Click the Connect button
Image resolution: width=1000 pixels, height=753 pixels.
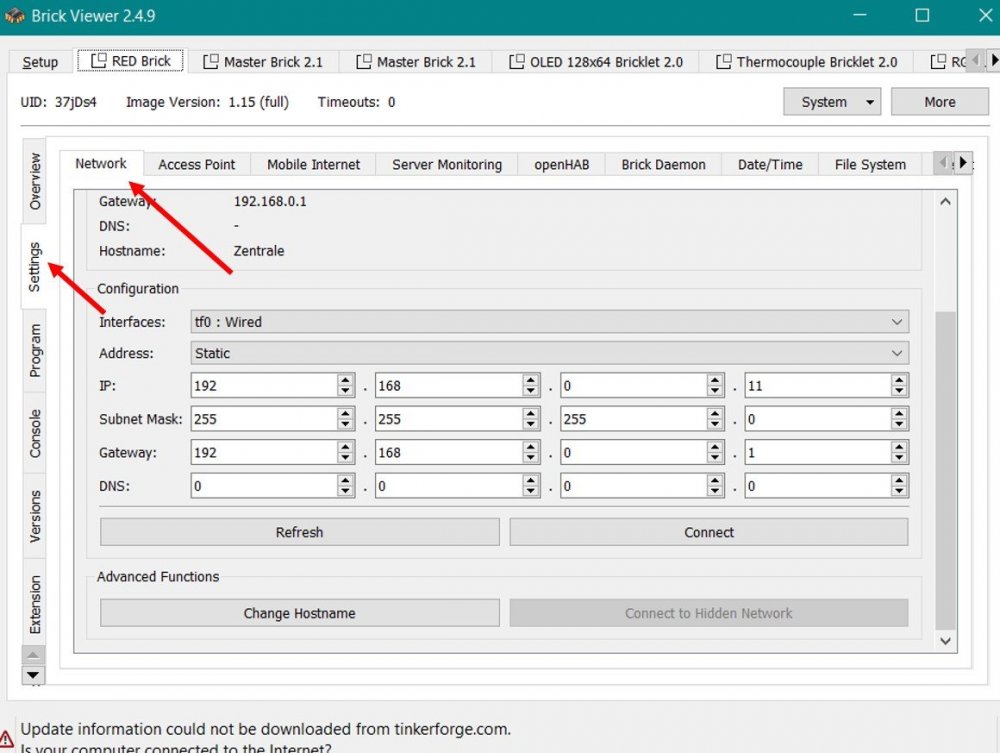click(x=709, y=532)
